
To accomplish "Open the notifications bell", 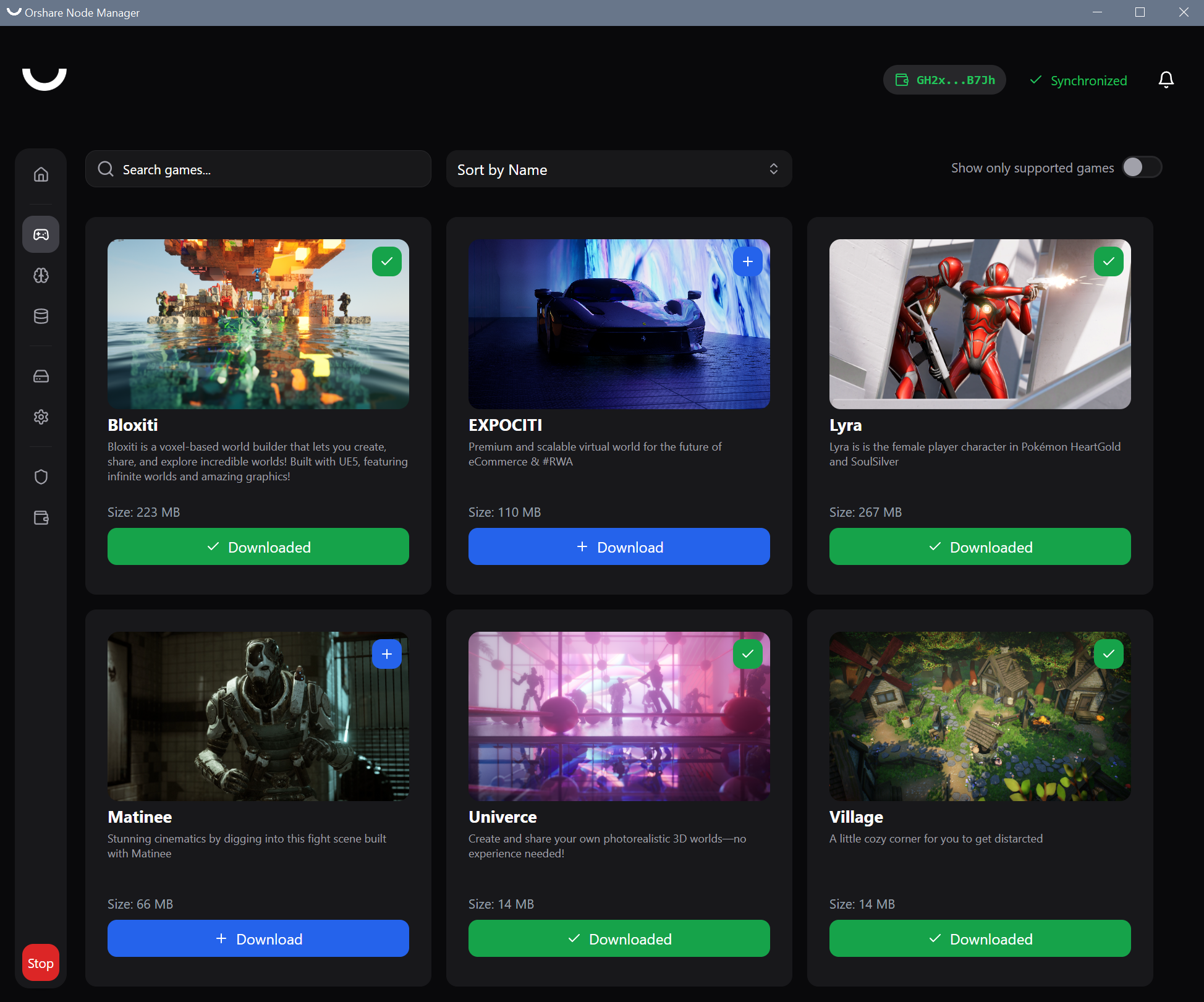I will (1166, 80).
